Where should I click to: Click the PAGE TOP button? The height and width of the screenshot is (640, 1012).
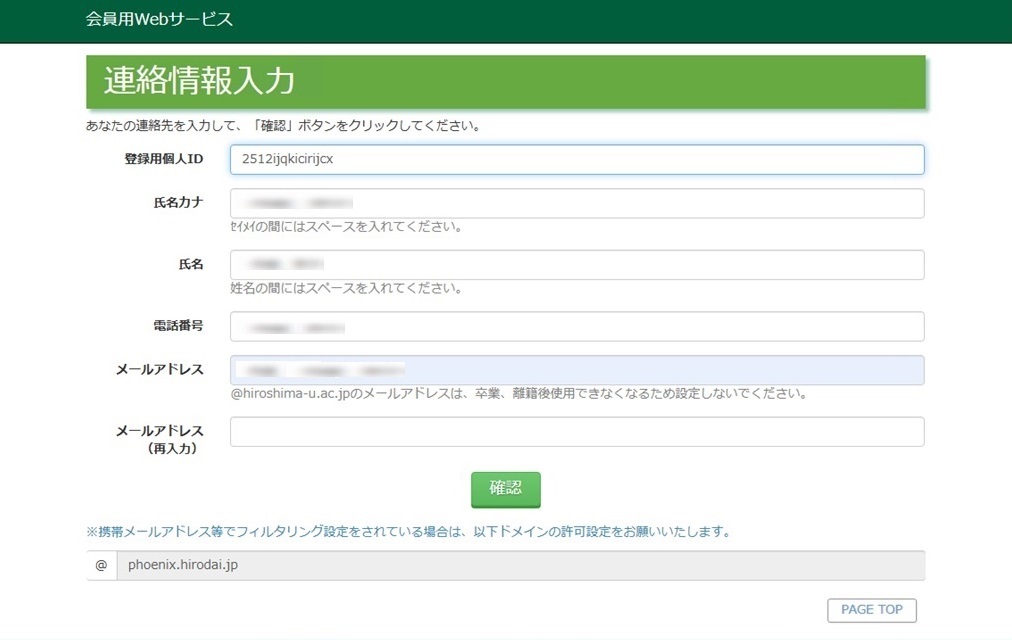coord(871,610)
